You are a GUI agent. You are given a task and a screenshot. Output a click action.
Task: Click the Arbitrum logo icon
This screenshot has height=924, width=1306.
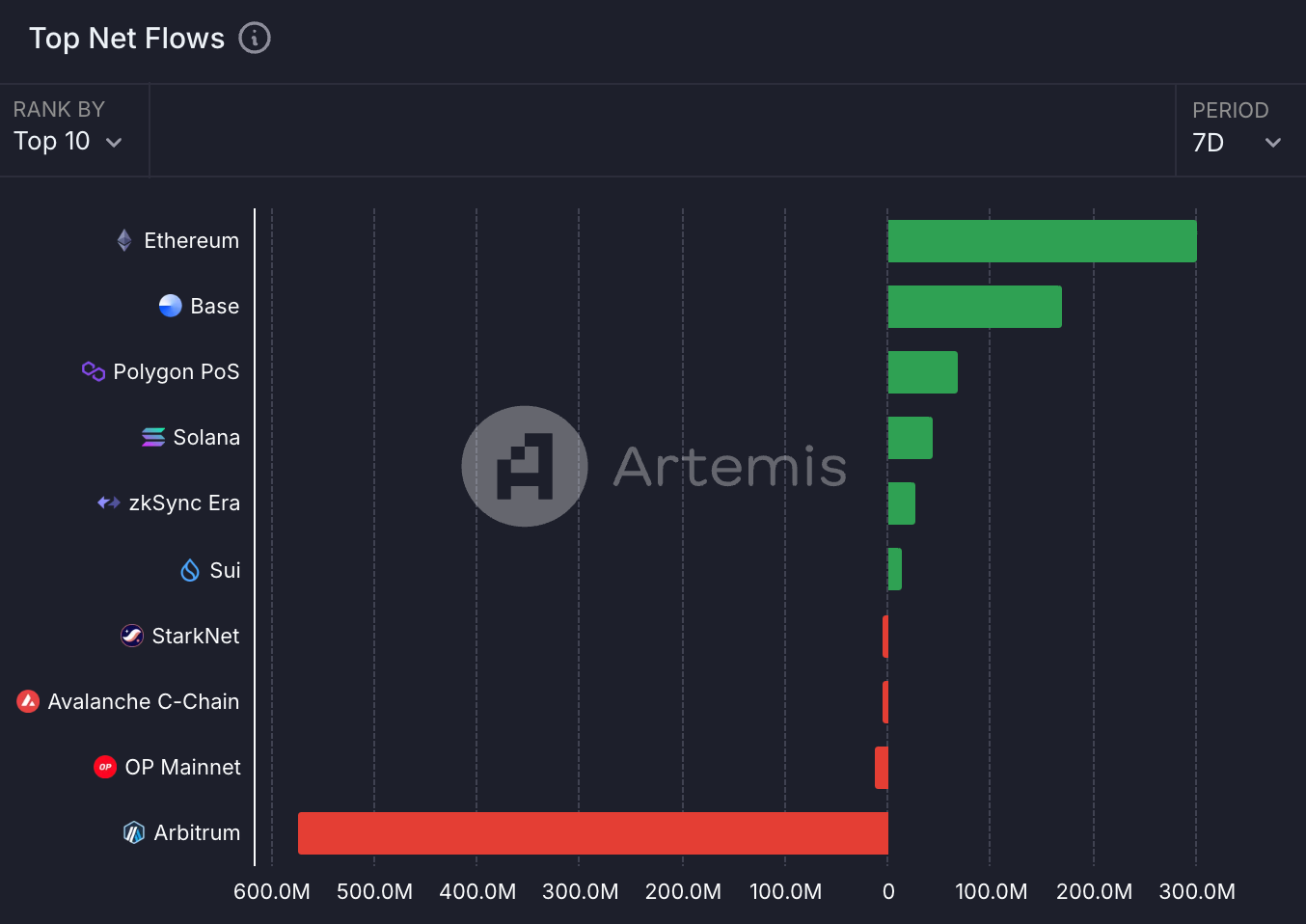point(134,832)
